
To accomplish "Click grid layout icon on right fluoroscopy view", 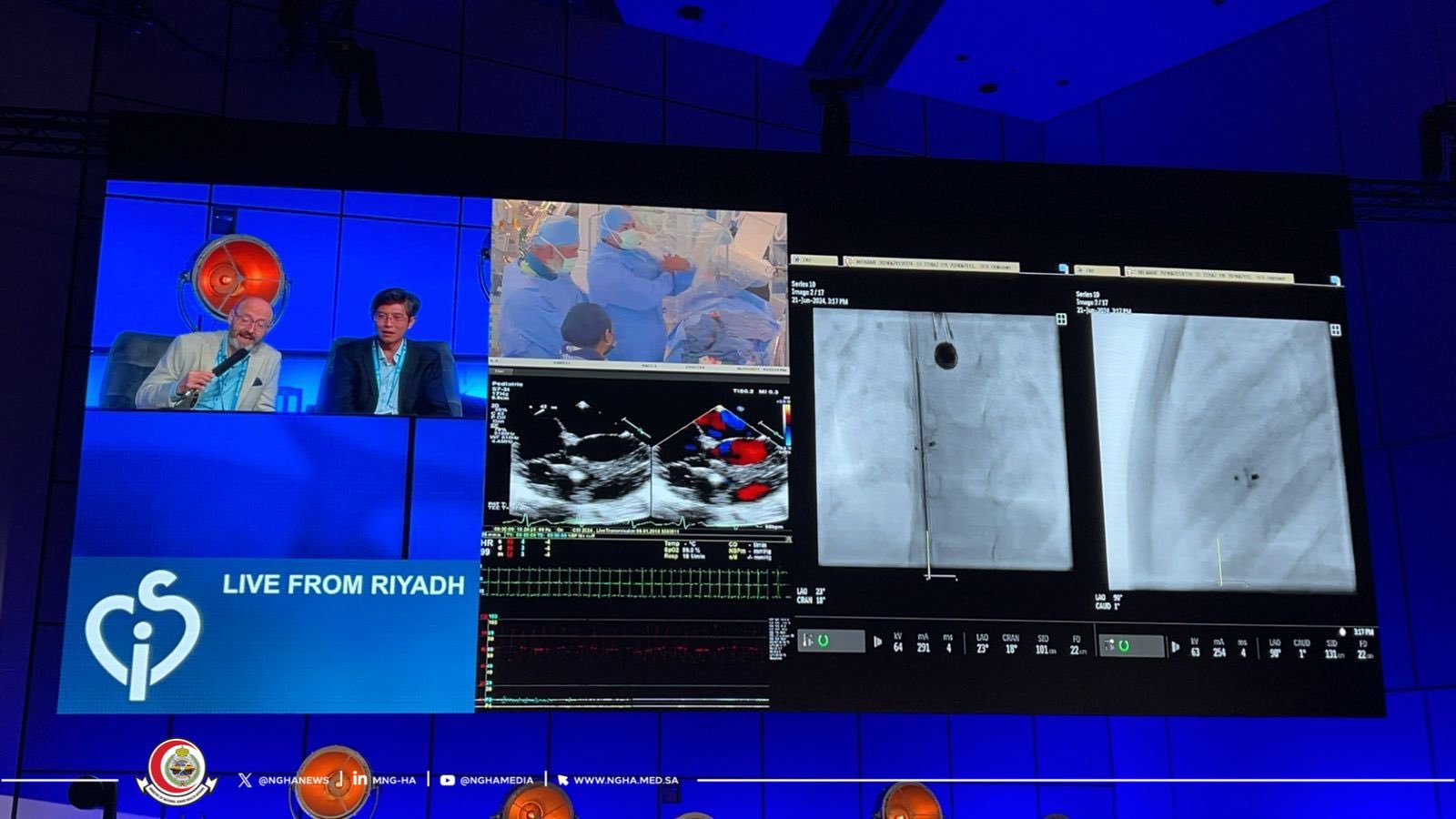I will coord(1335,329).
